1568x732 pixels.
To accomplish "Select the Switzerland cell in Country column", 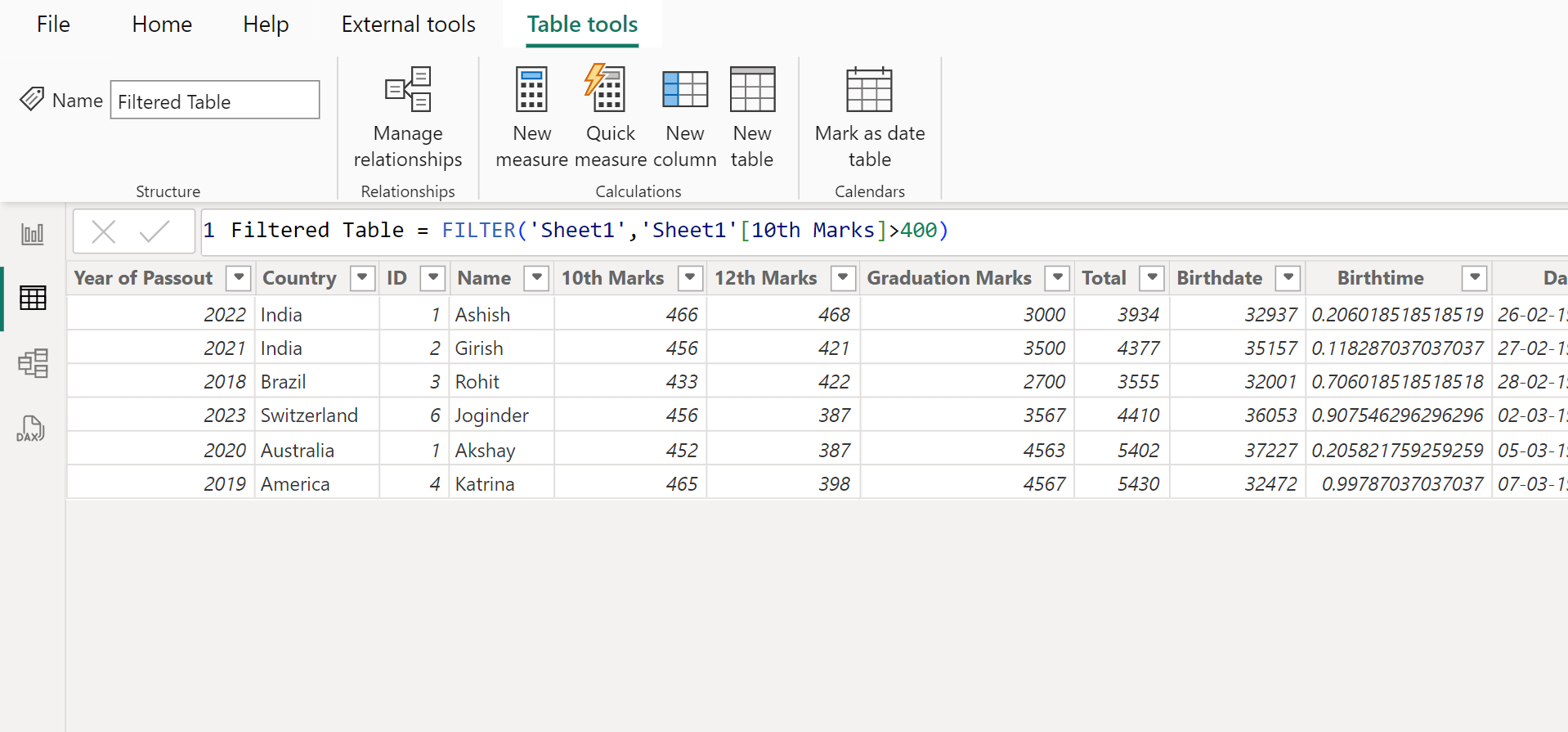I will pyautogui.click(x=309, y=415).
